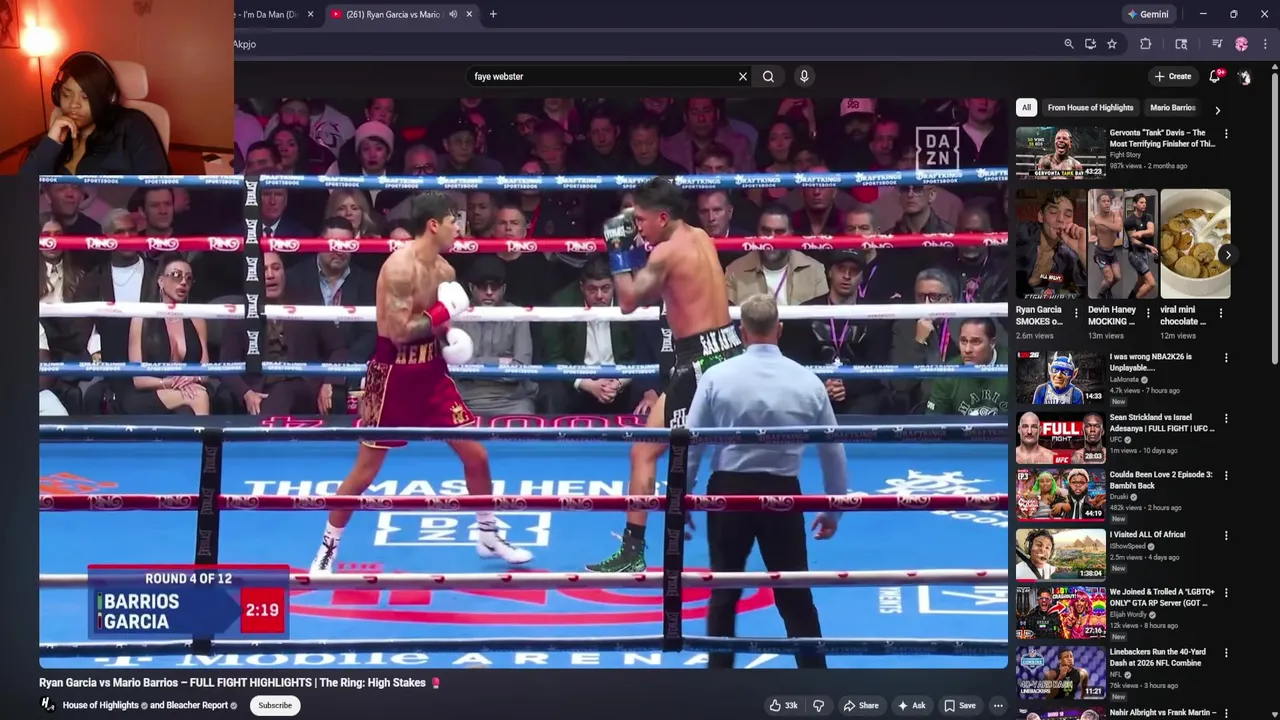Image resolution: width=1280 pixels, height=720 pixels.
Task: Open the Chrome three-dot menu
Action: (x=1265, y=44)
